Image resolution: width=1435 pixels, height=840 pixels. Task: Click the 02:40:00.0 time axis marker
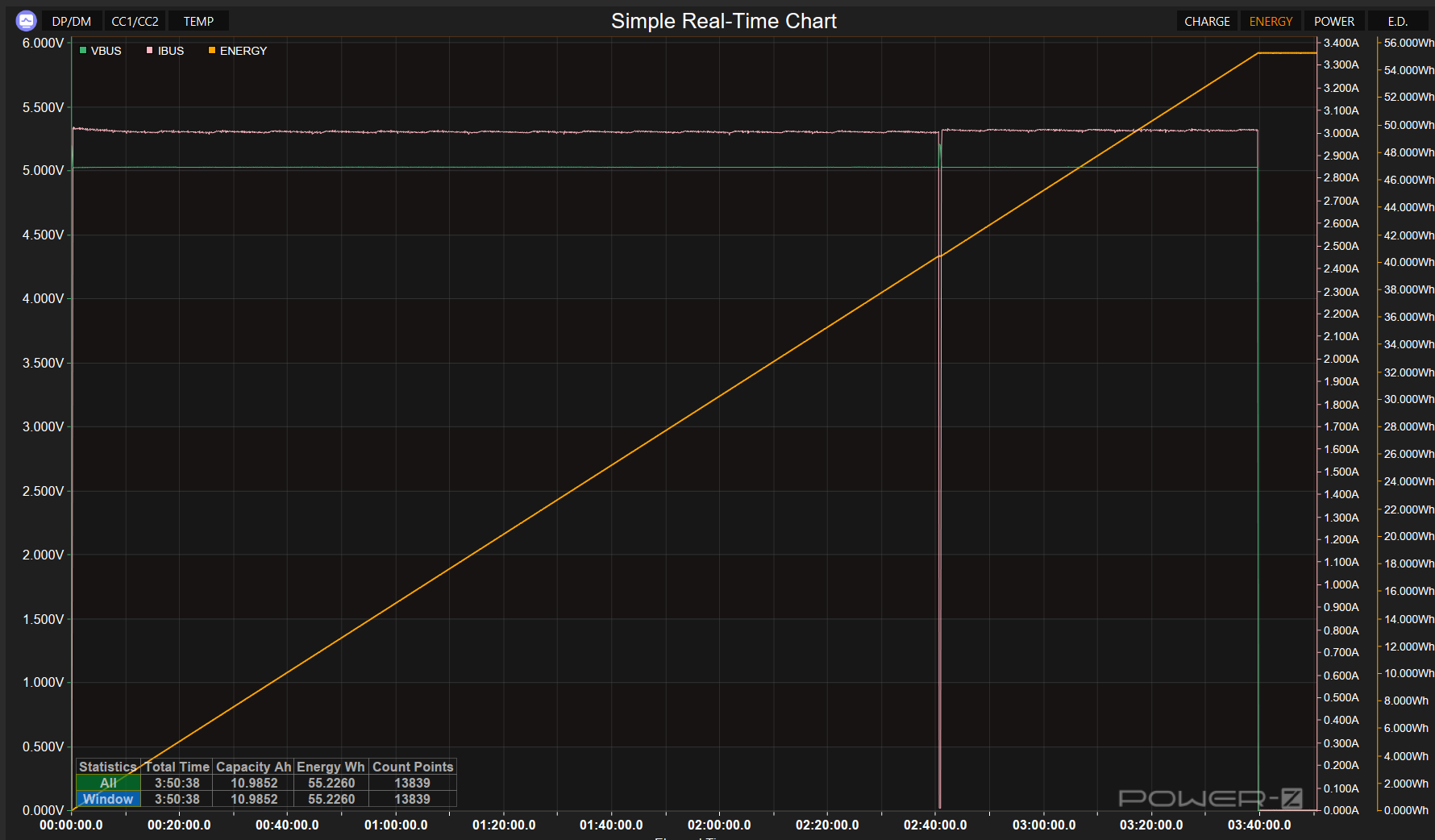point(935,825)
